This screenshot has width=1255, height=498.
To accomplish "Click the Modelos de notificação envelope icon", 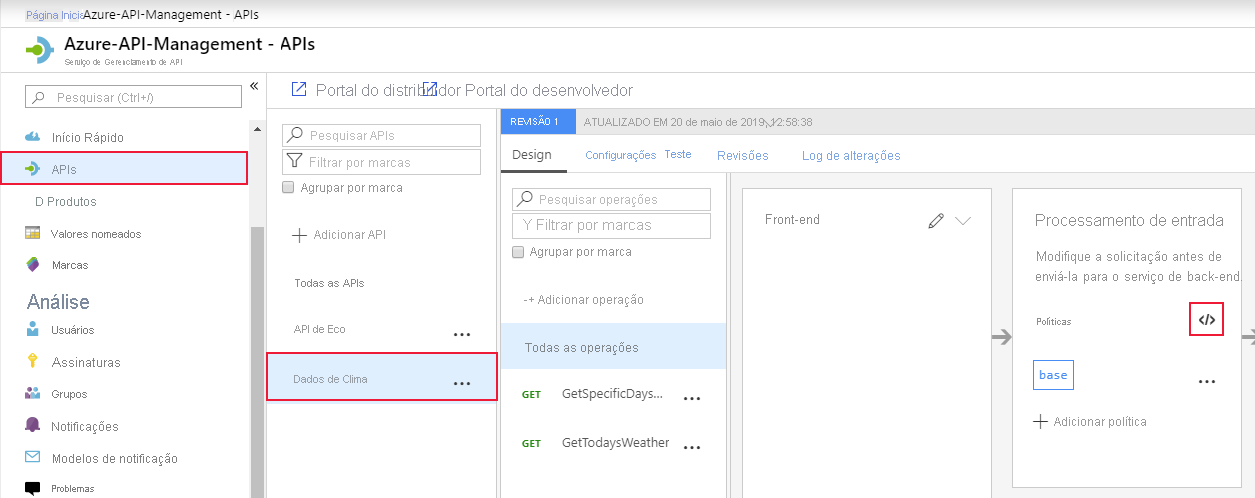I will pos(32,458).
